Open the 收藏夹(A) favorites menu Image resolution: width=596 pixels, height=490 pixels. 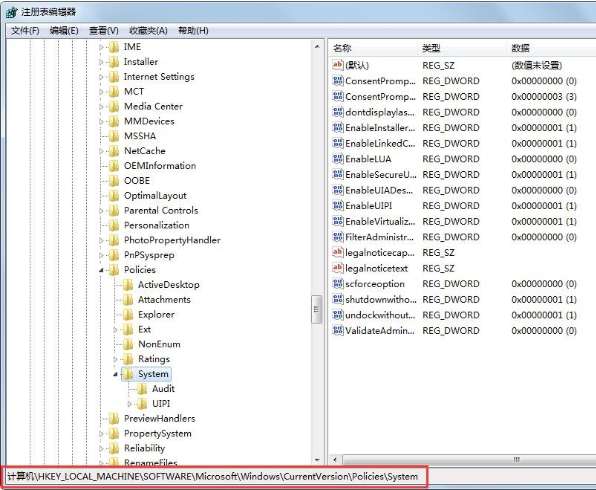[148, 30]
